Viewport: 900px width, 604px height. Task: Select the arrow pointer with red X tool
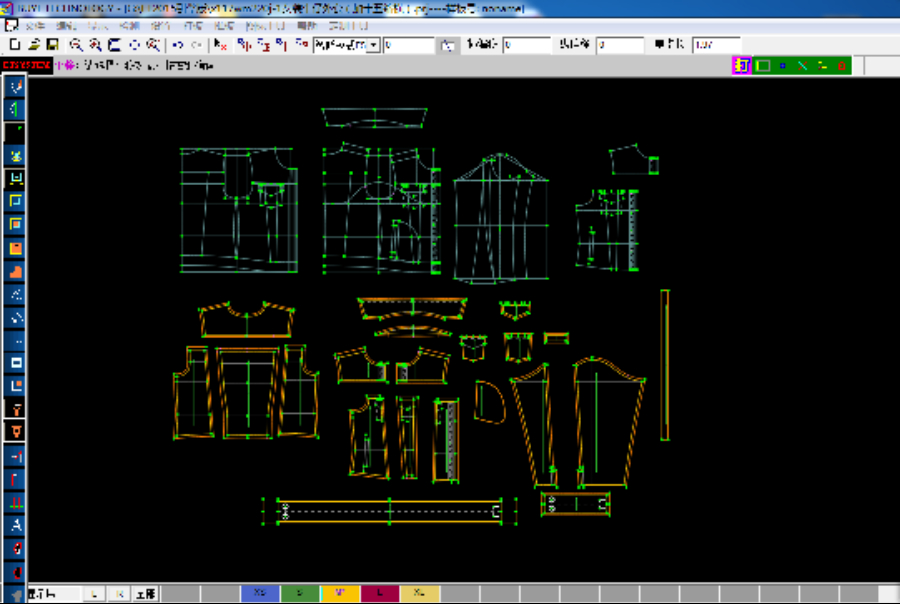point(221,45)
